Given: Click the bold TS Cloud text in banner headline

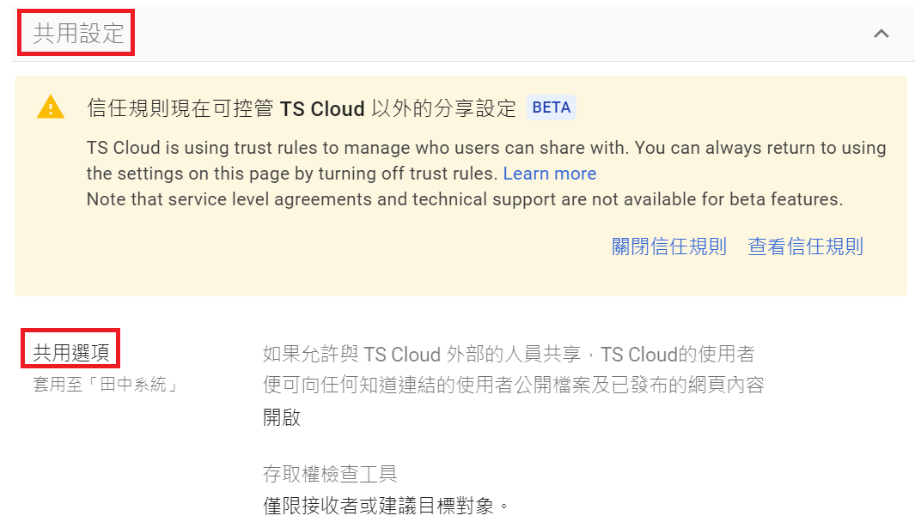Looking at the screenshot, I should pos(321,109).
